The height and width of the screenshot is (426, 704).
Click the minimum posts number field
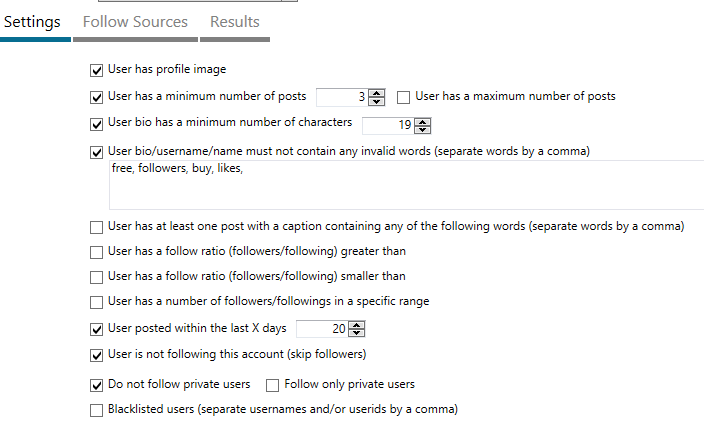pyautogui.click(x=342, y=97)
